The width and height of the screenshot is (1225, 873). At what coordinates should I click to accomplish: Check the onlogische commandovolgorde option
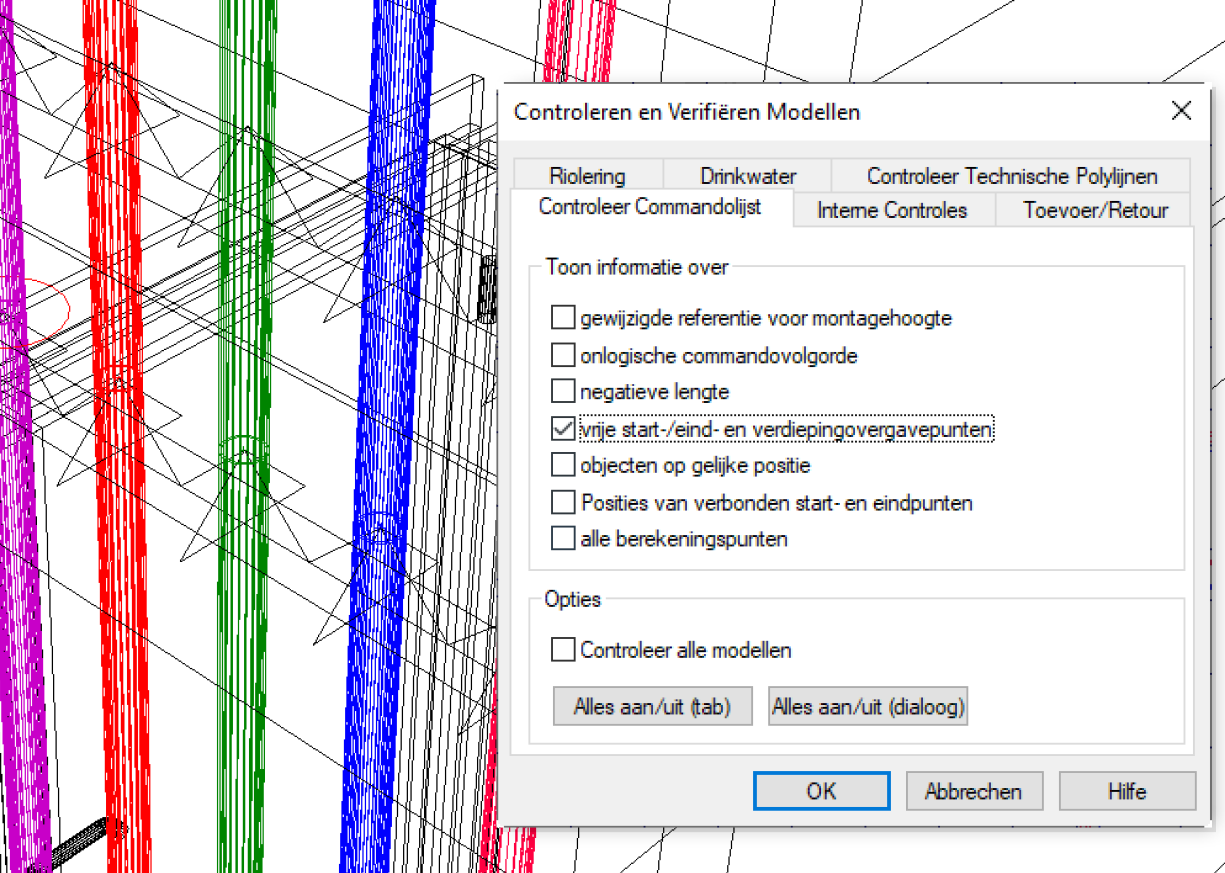pos(564,356)
